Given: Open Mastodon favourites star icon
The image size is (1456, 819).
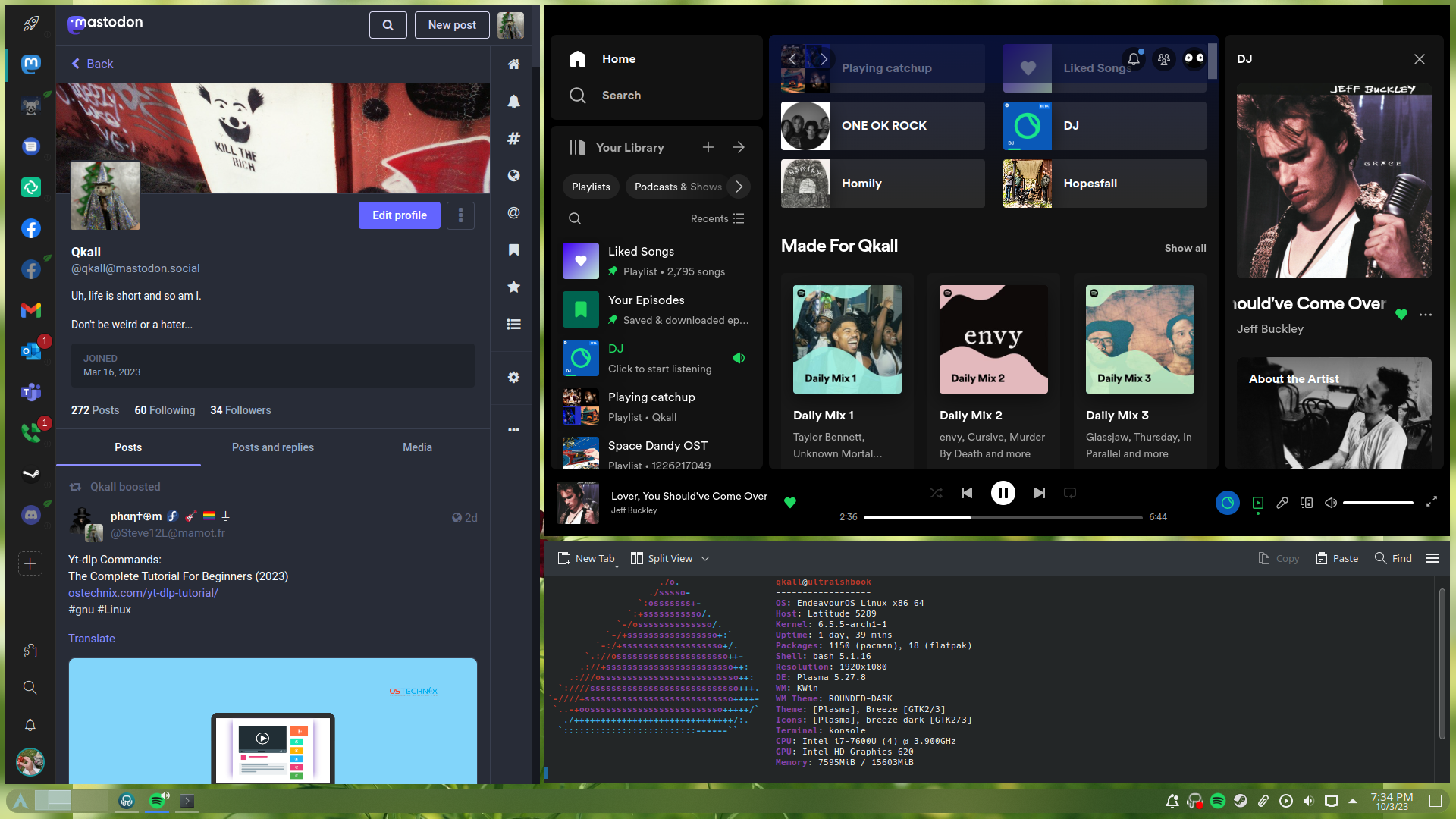Looking at the screenshot, I should pyautogui.click(x=513, y=287).
